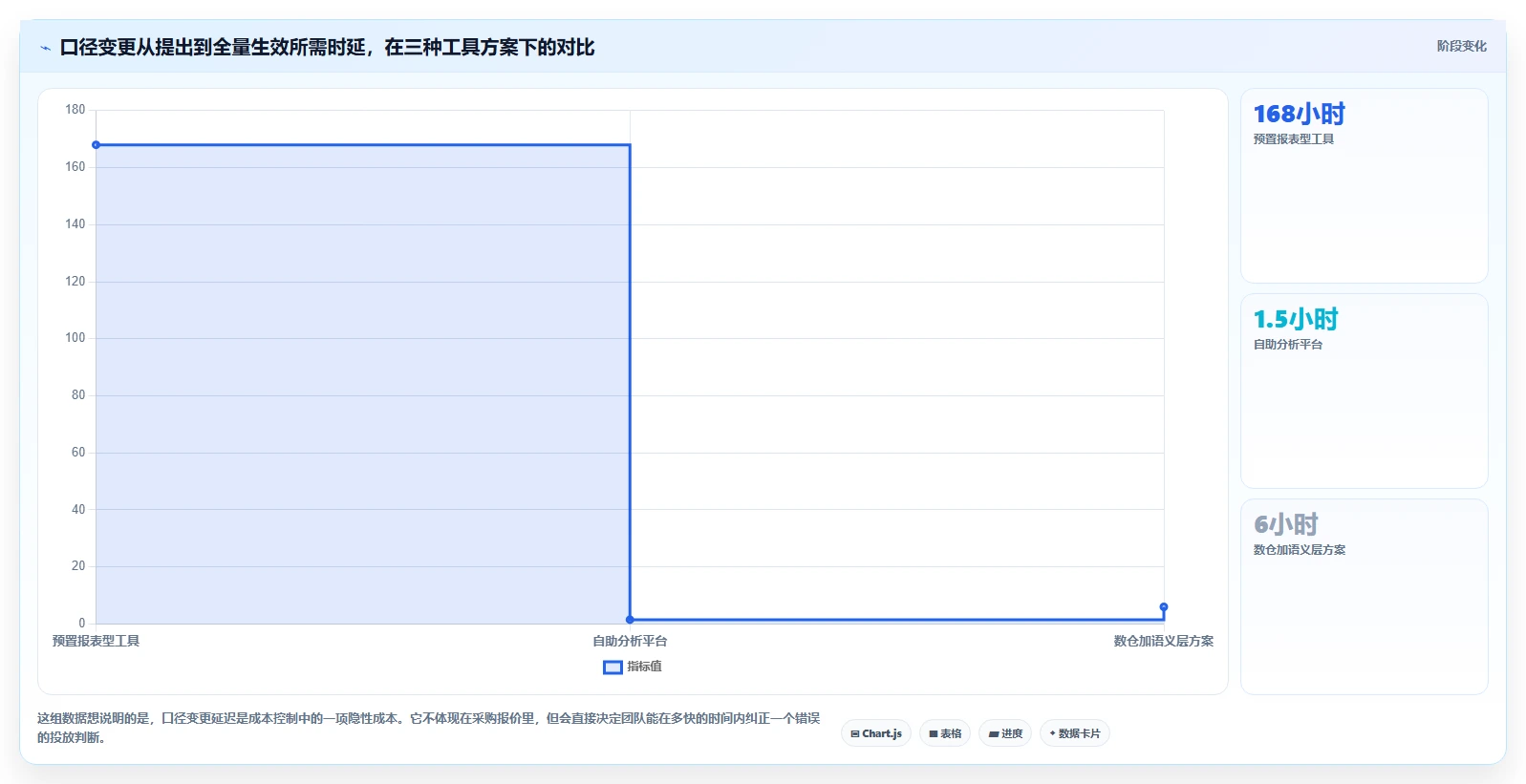Click x-axis label 自助分析平台

630,641
